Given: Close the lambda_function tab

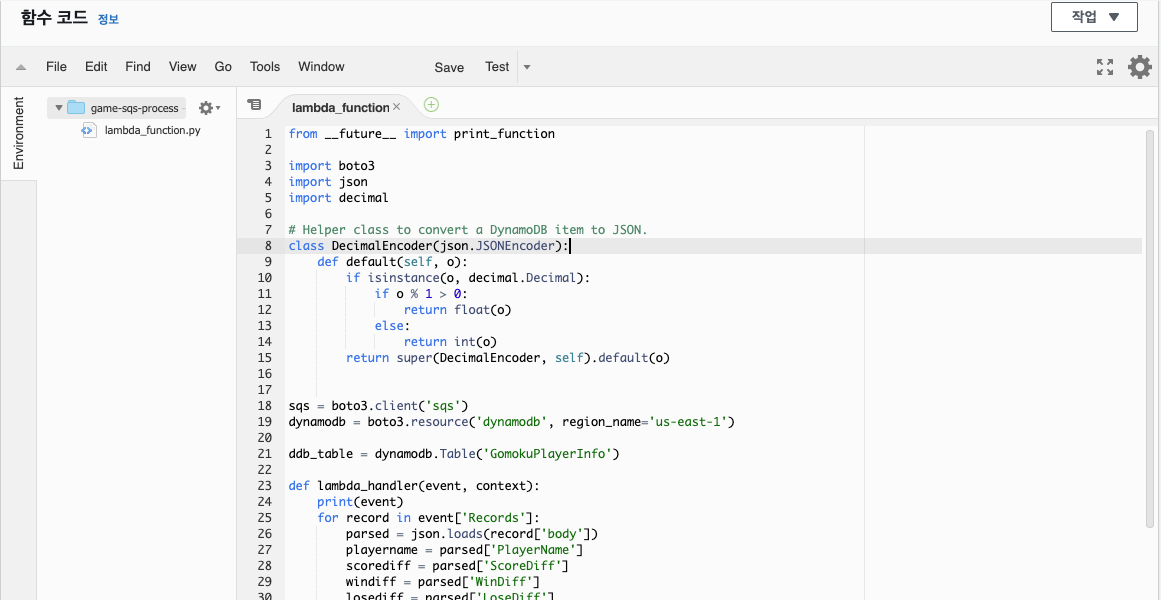Looking at the screenshot, I should tap(396, 107).
